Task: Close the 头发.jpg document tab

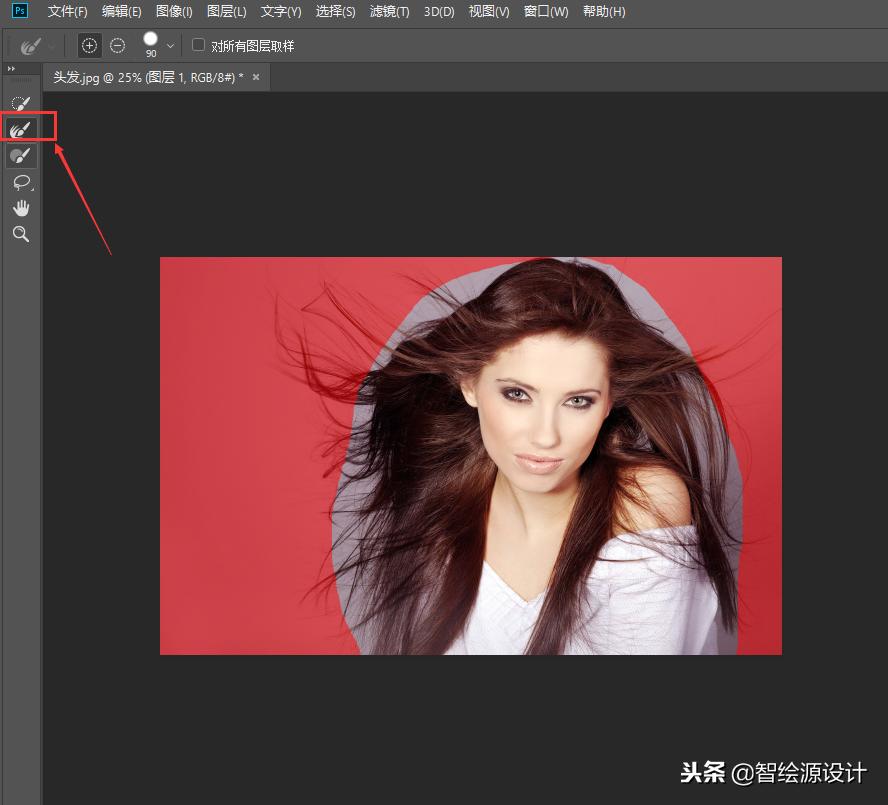Action: click(256, 77)
